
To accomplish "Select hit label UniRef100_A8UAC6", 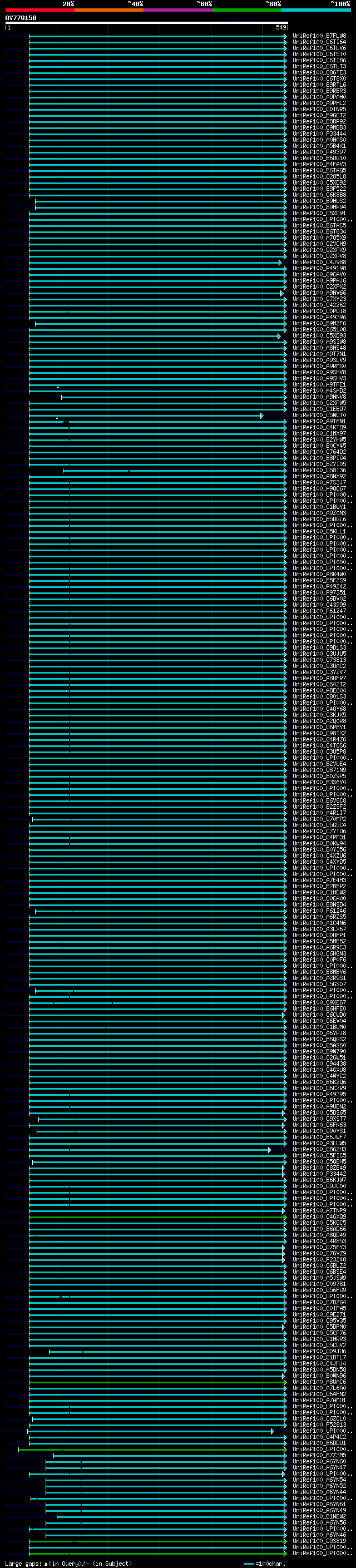I will [319, 1382].
